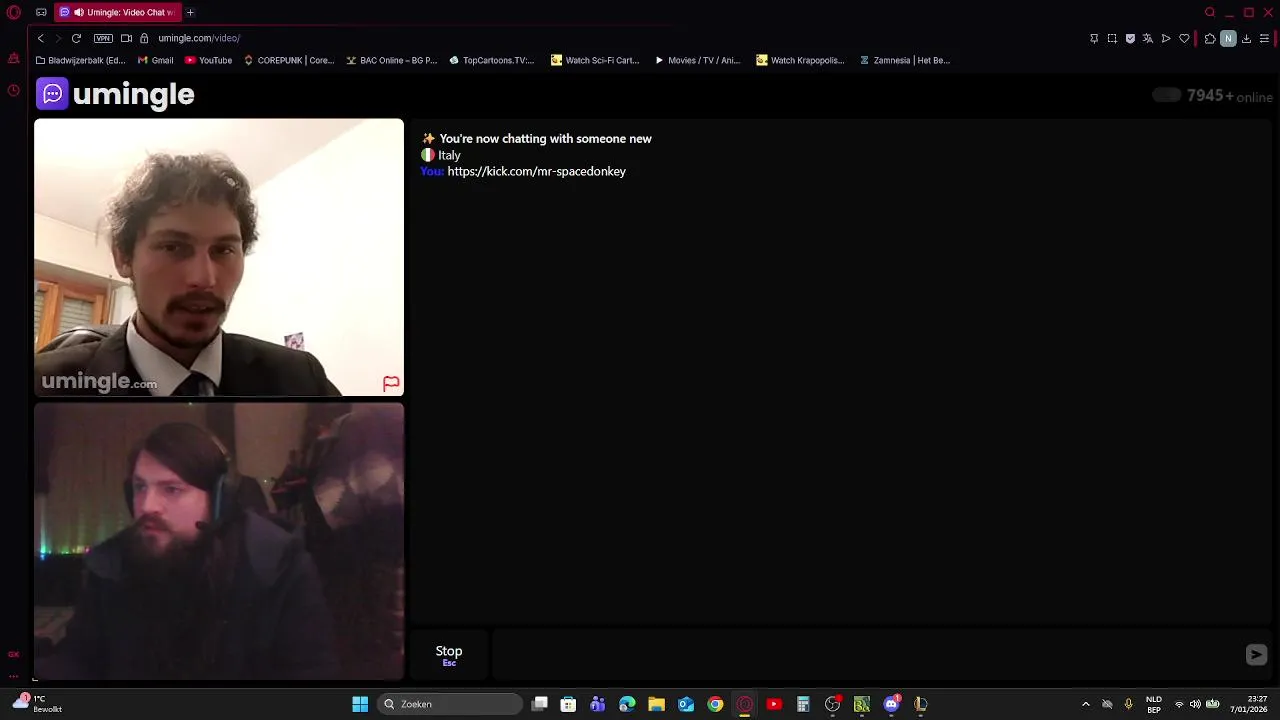
Task: Open the BAC Online bookmark
Action: pos(392,60)
